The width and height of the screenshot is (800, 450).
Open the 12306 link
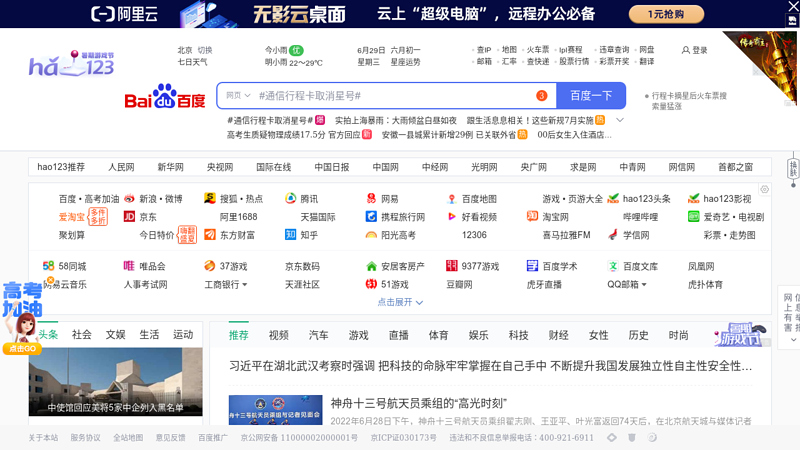pos(474,235)
